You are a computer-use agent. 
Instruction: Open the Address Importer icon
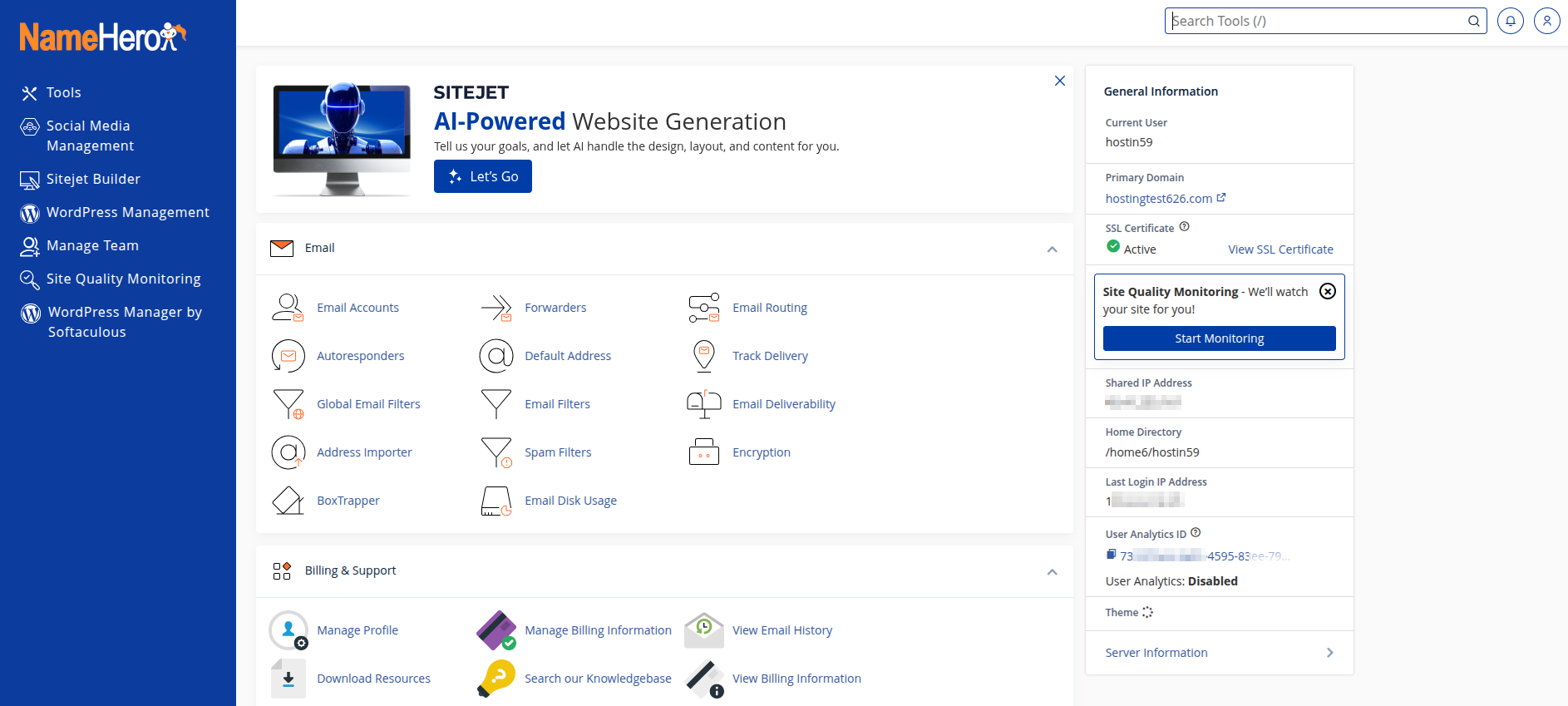pyautogui.click(x=288, y=452)
